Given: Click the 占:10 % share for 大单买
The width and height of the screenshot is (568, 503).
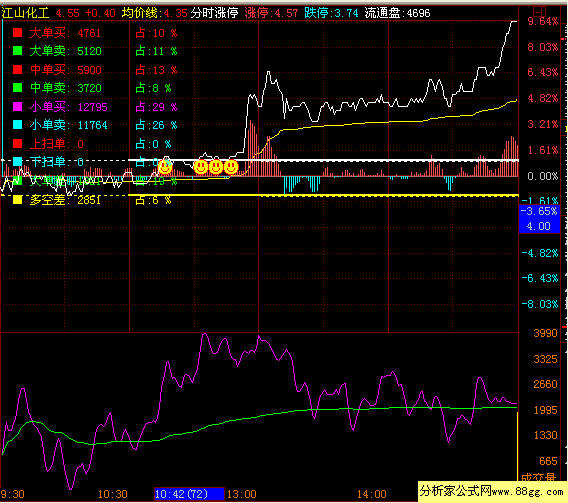Looking at the screenshot, I should [x=156, y=33].
